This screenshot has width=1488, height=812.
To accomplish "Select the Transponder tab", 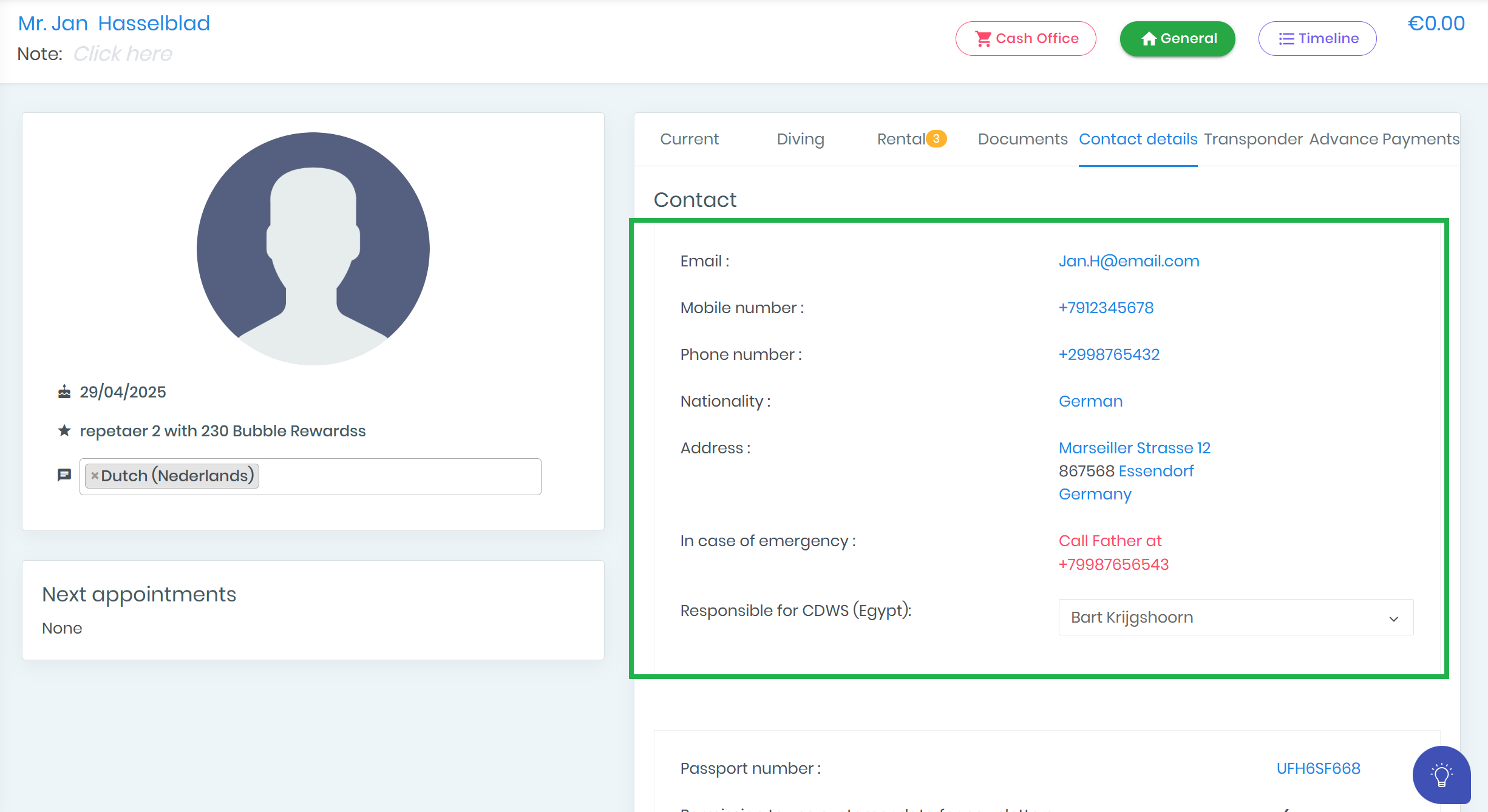I will [1252, 139].
